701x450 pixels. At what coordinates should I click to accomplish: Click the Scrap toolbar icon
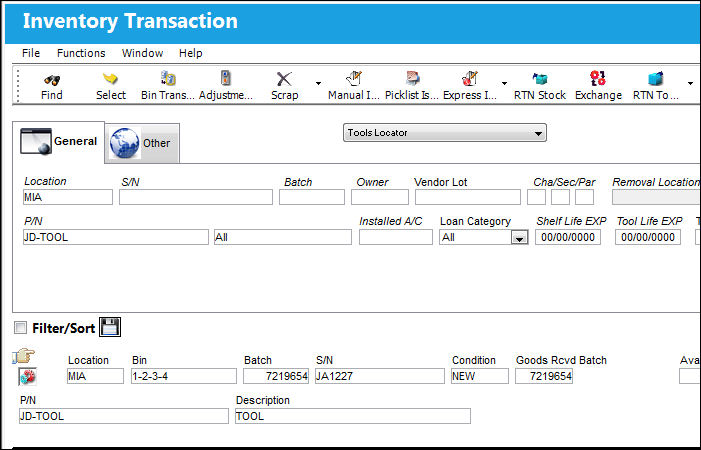(284, 79)
